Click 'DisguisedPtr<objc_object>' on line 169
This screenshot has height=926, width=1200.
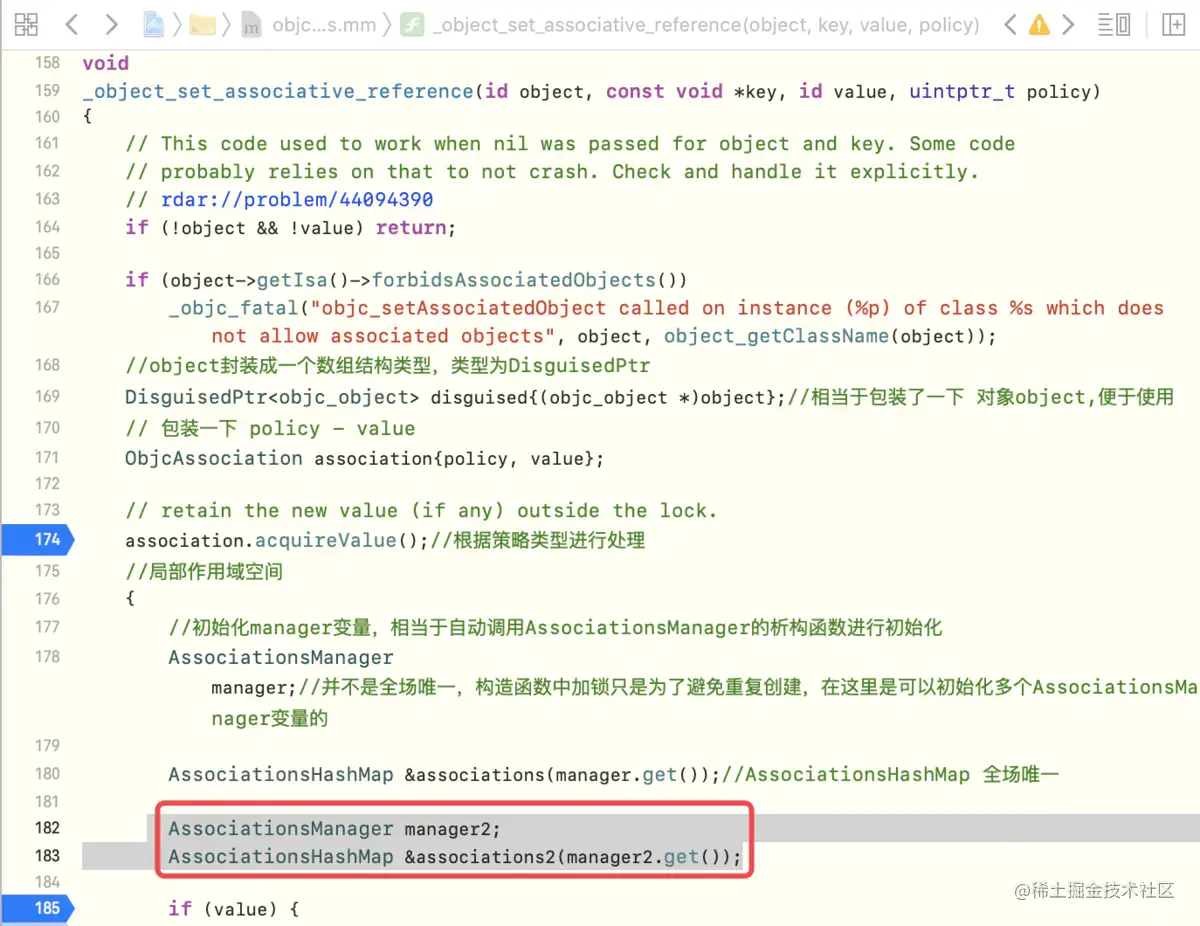272,397
